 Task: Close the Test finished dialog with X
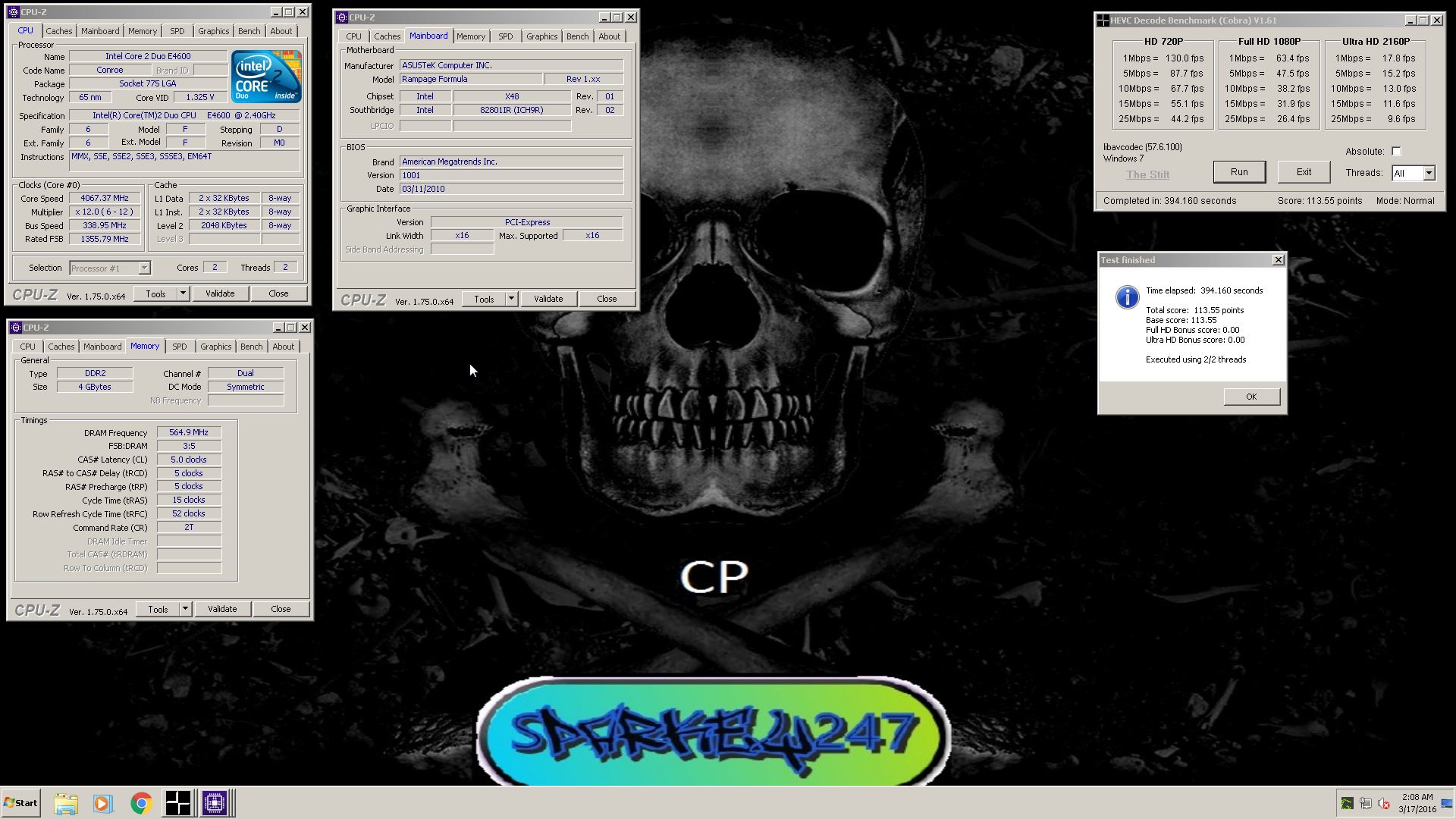point(1278,259)
